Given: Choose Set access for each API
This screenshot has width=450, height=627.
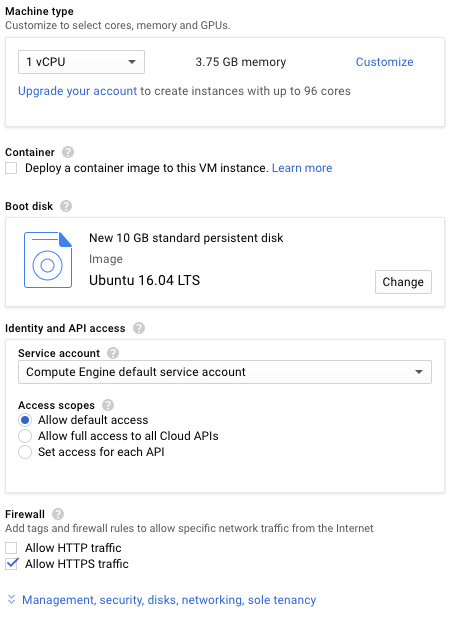Looking at the screenshot, I should pyautogui.click(x=25, y=452).
